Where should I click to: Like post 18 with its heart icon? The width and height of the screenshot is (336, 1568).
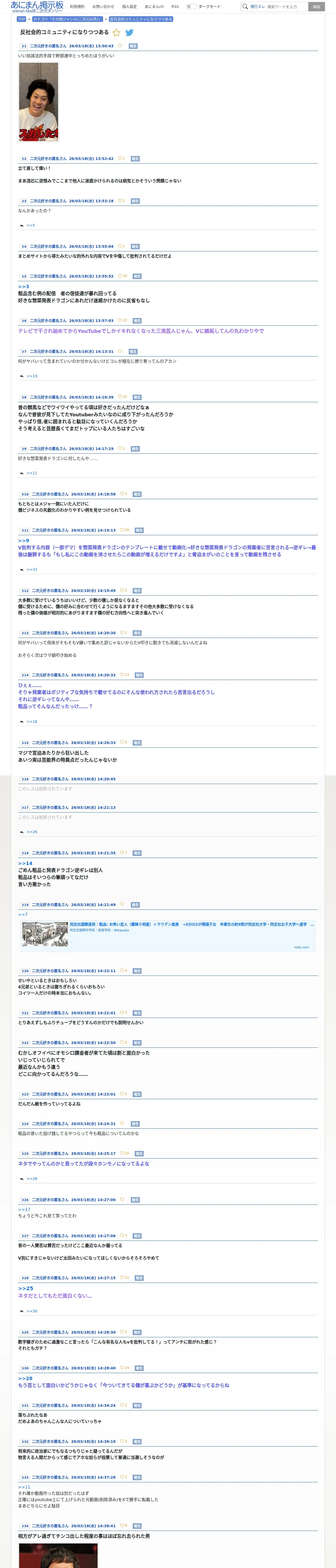pos(122,853)
